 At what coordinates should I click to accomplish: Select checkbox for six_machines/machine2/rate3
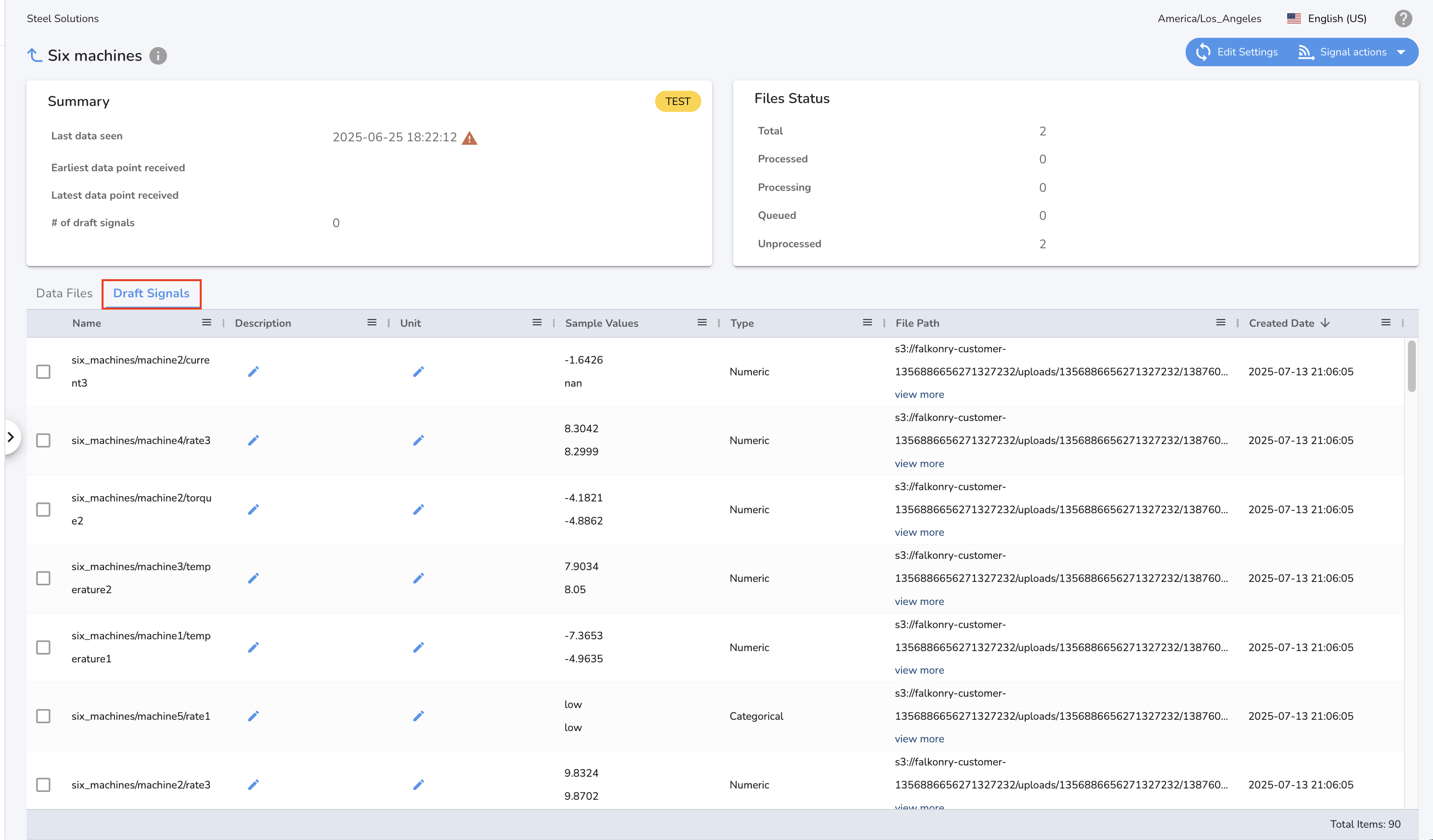pos(43,784)
